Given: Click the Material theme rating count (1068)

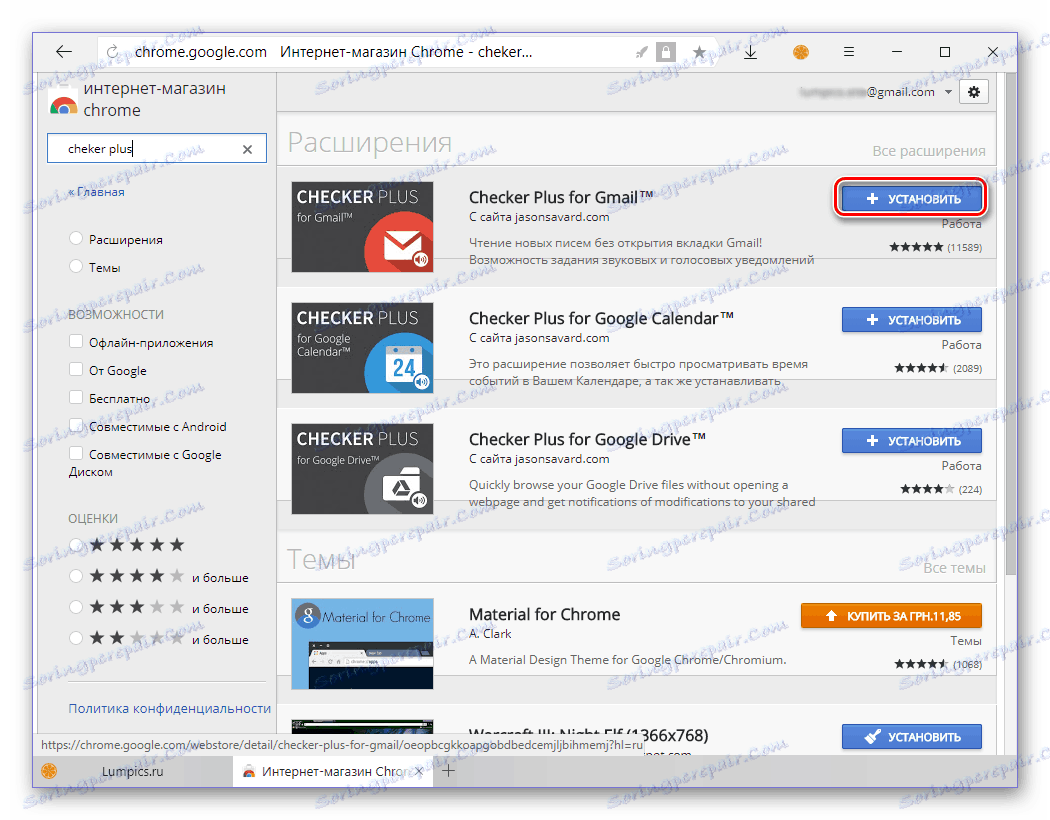Looking at the screenshot, I should point(967,664).
